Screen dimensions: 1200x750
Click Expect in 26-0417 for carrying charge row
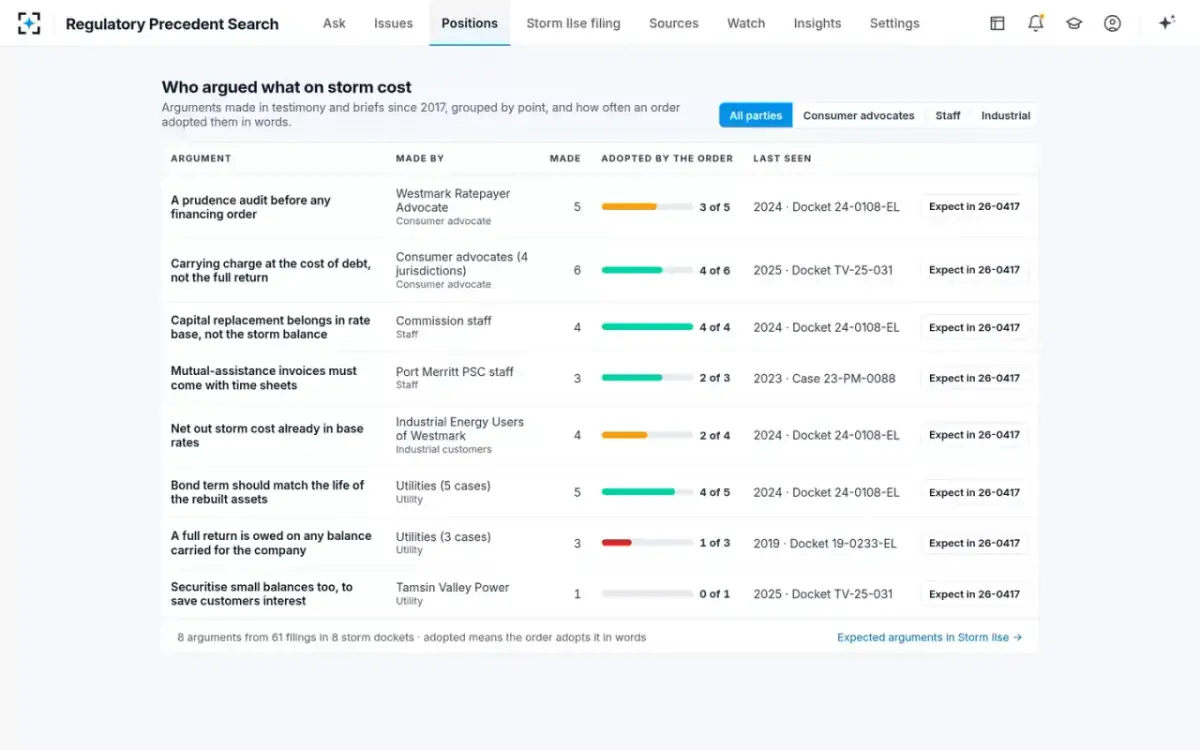[x=974, y=270]
